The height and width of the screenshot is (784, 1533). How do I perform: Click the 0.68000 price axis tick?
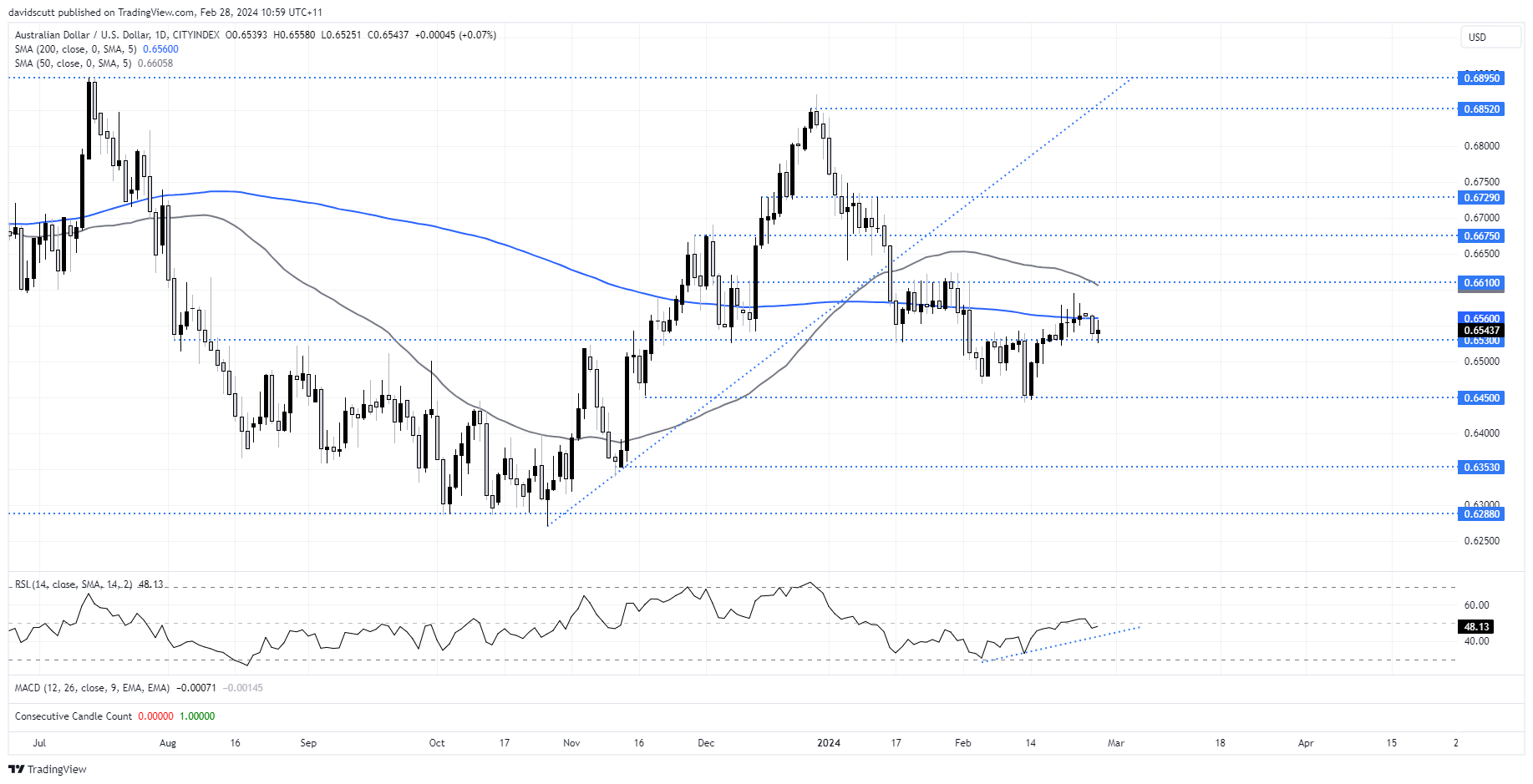point(1481,146)
